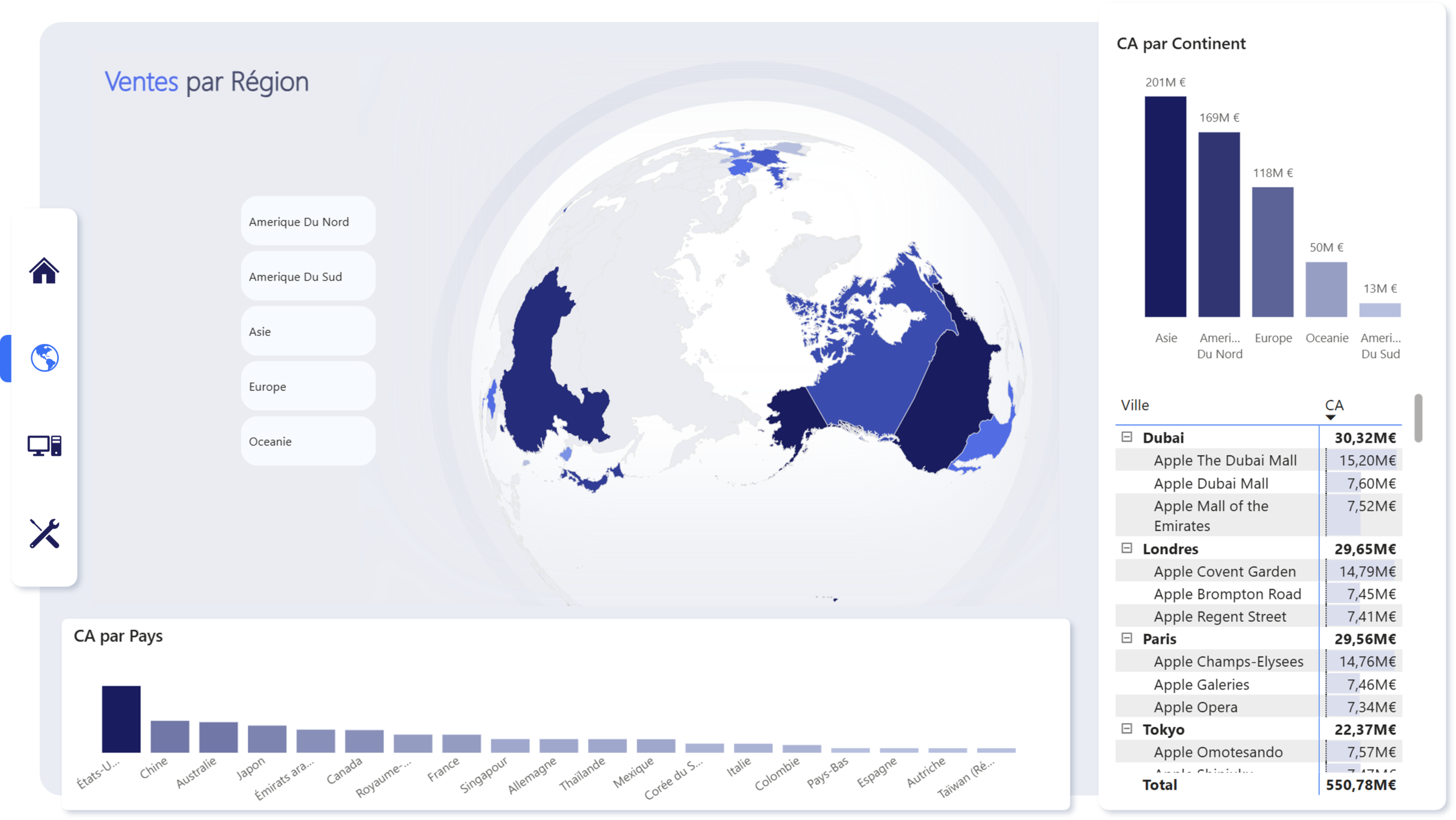1456x820 pixels.
Task: Collapse the Londres city row
Action: 1126,548
